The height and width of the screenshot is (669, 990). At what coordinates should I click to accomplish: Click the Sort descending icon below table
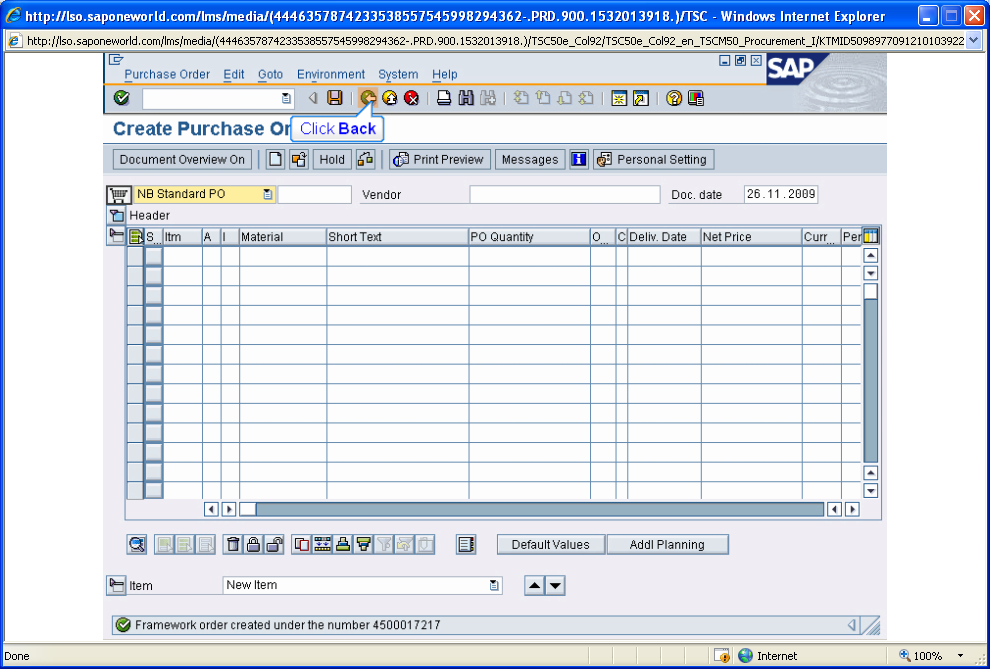[x=363, y=545]
